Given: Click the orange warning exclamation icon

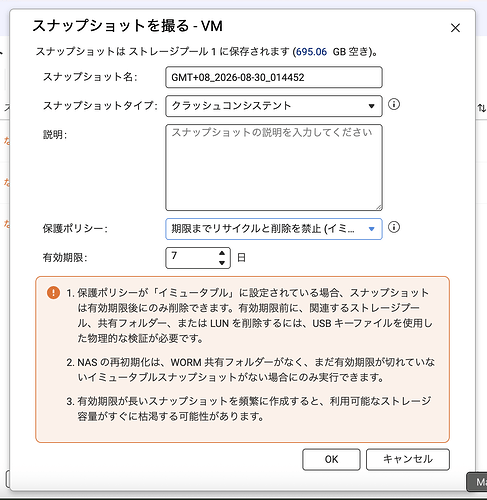Looking at the screenshot, I should pos(53,293).
